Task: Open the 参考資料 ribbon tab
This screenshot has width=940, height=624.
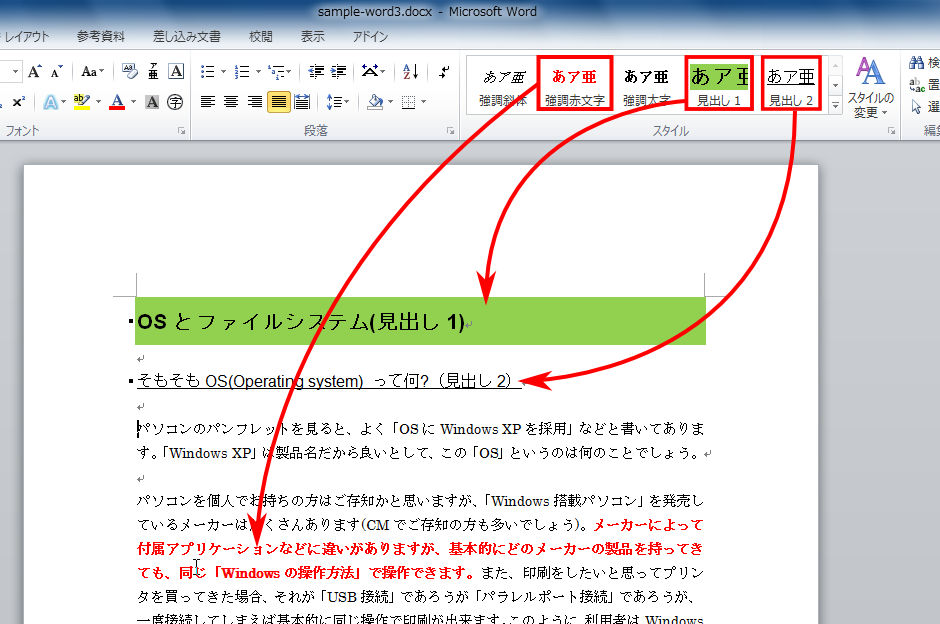Action: (101, 37)
